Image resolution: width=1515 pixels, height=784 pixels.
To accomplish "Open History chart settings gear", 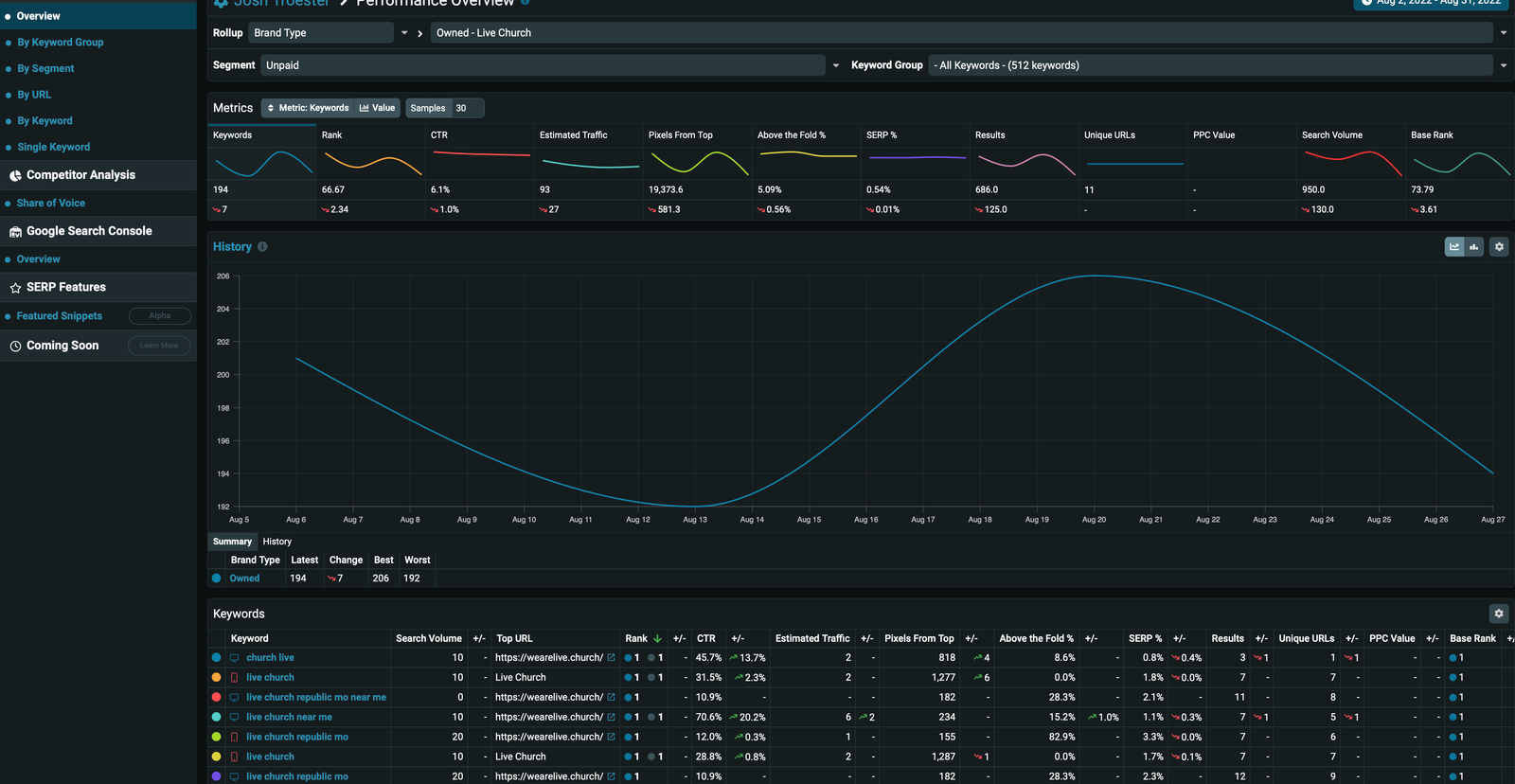I will coord(1499,247).
